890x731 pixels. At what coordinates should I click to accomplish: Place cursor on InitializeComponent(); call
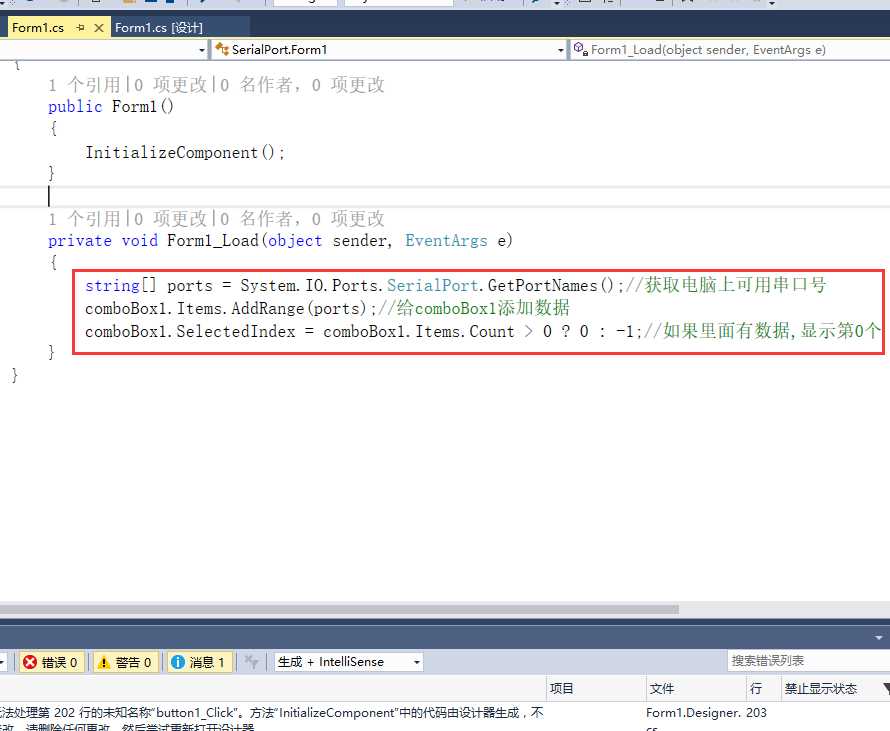pyautogui.click(x=185, y=153)
